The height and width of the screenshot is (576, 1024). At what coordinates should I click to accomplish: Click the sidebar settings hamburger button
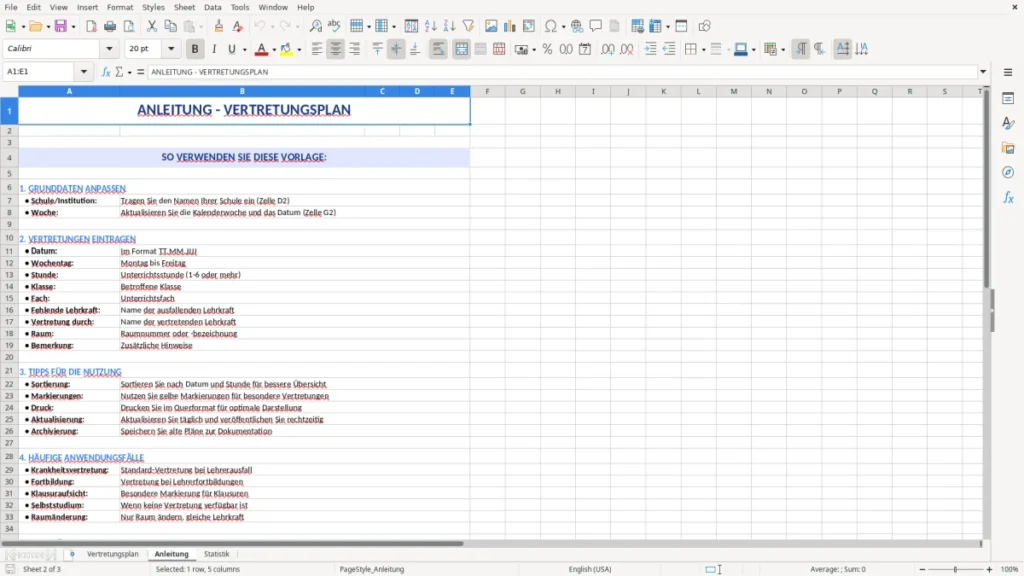click(1008, 72)
